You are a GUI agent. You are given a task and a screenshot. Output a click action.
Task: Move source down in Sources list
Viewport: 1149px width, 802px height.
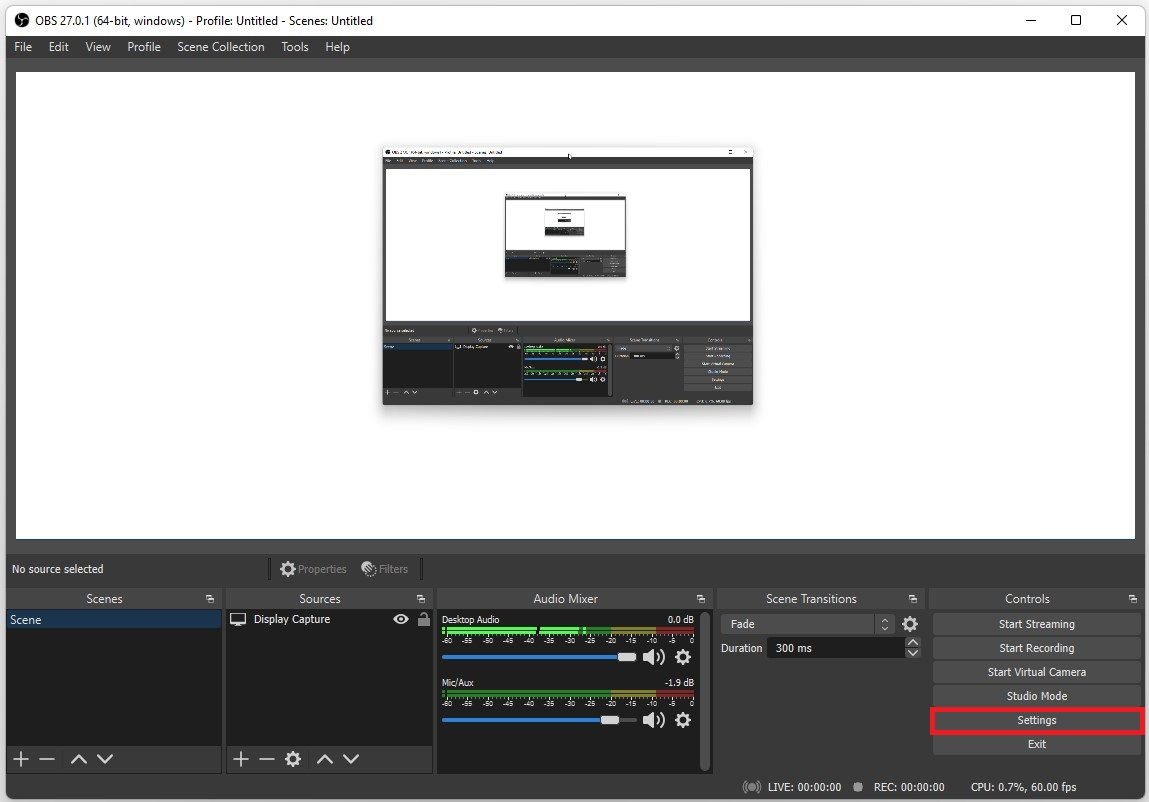(351, 759)
